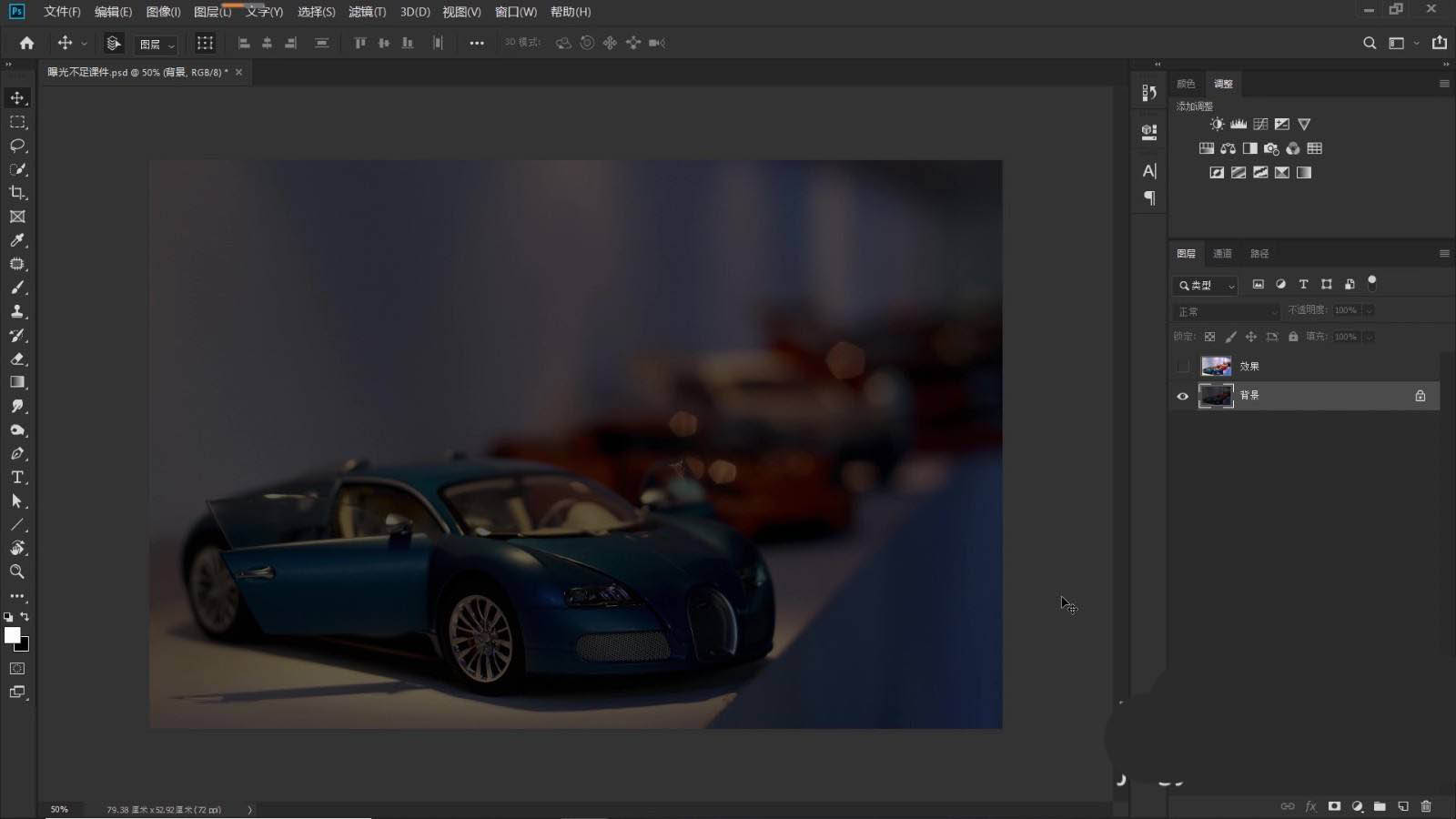
Task: Activate the Zoom tool
Action: click(17, 572)
